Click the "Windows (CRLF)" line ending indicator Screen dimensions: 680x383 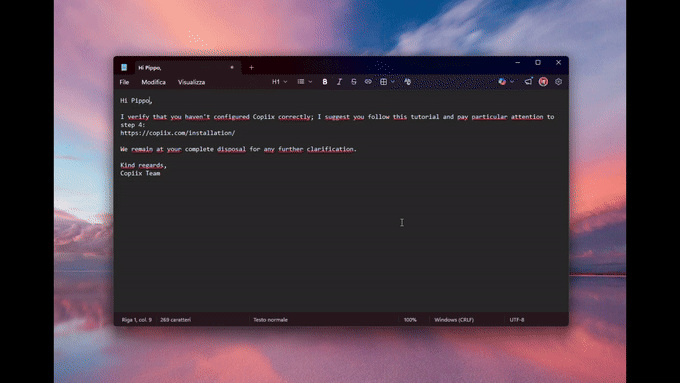click(454, 320)
